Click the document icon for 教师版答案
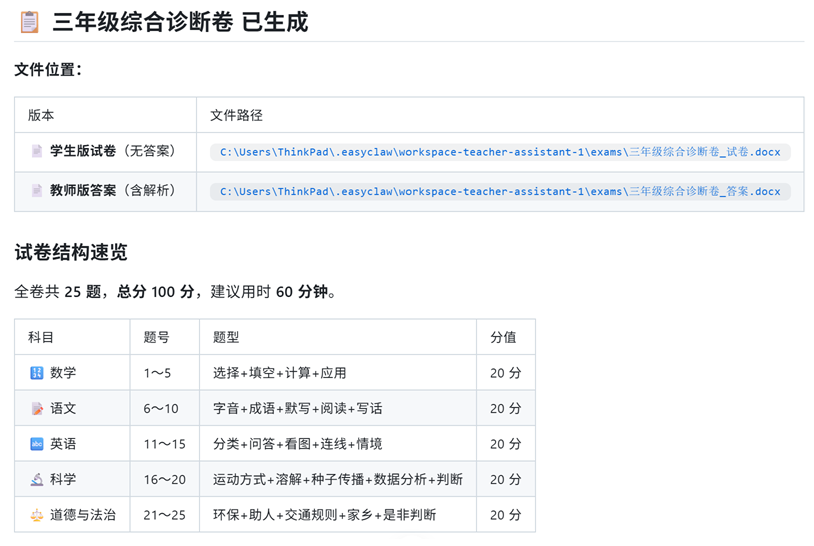 (37, 190)
